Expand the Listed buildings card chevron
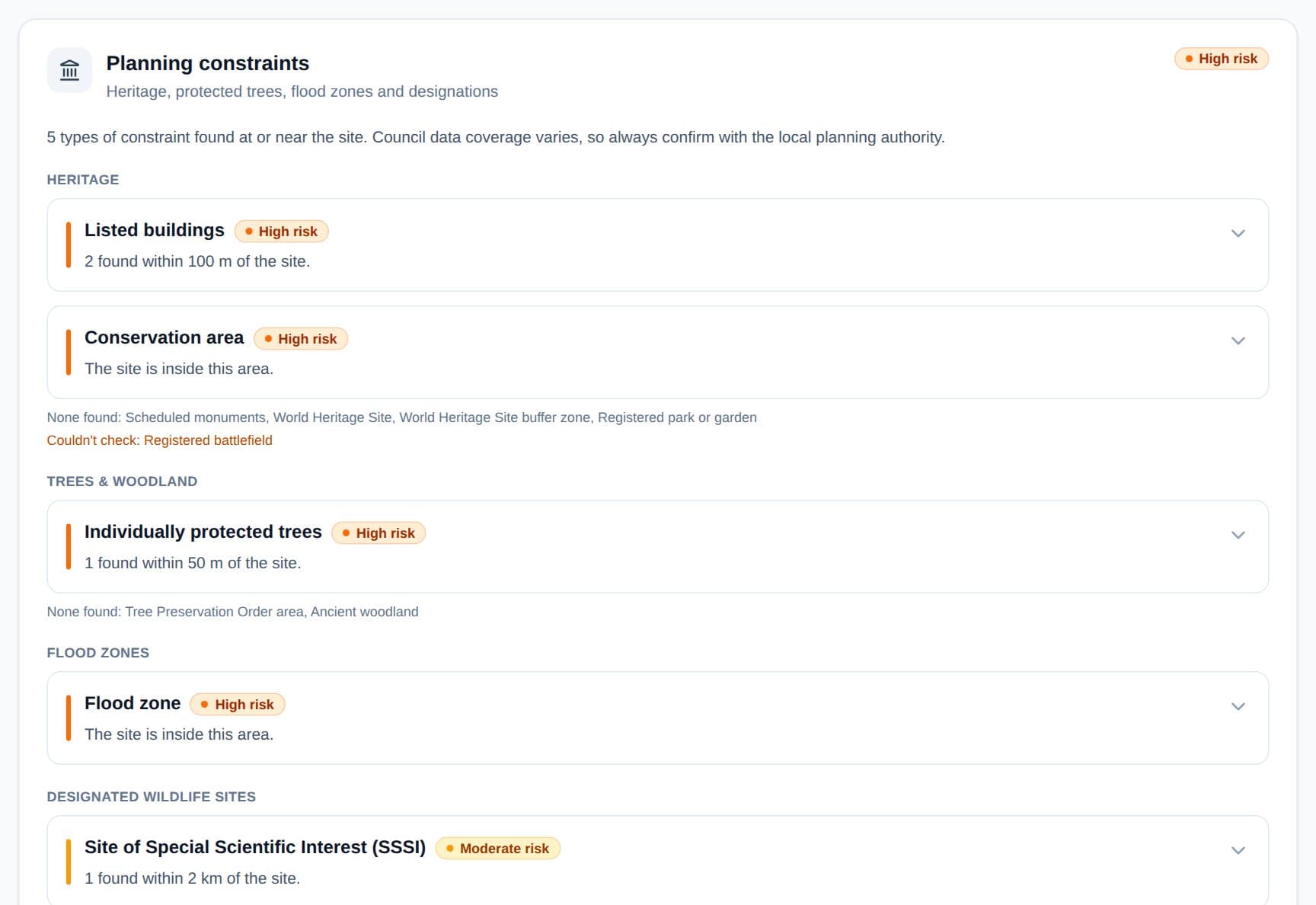 [1238, 233]
